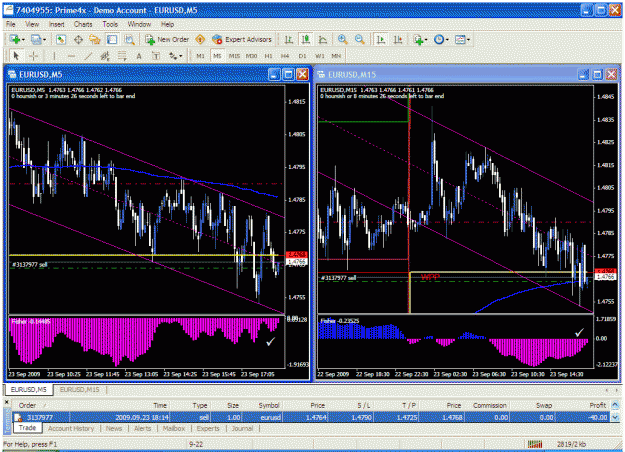Image resolution: width=625 pixels, height=452 pixels.
Task: Expand the Indicators dropdown arrow
Action: pos(426,39)
